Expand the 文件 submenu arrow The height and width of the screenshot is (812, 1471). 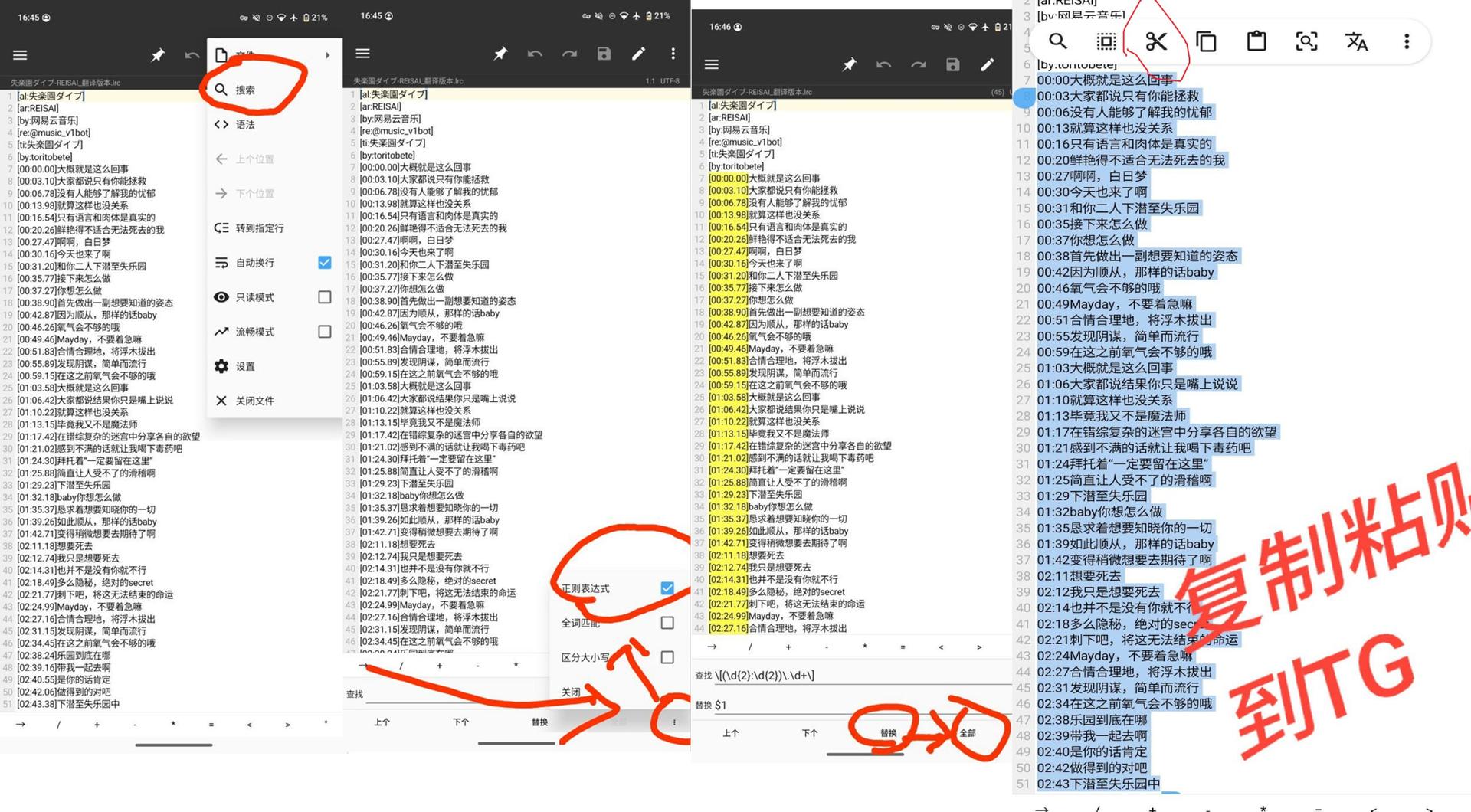328,55
